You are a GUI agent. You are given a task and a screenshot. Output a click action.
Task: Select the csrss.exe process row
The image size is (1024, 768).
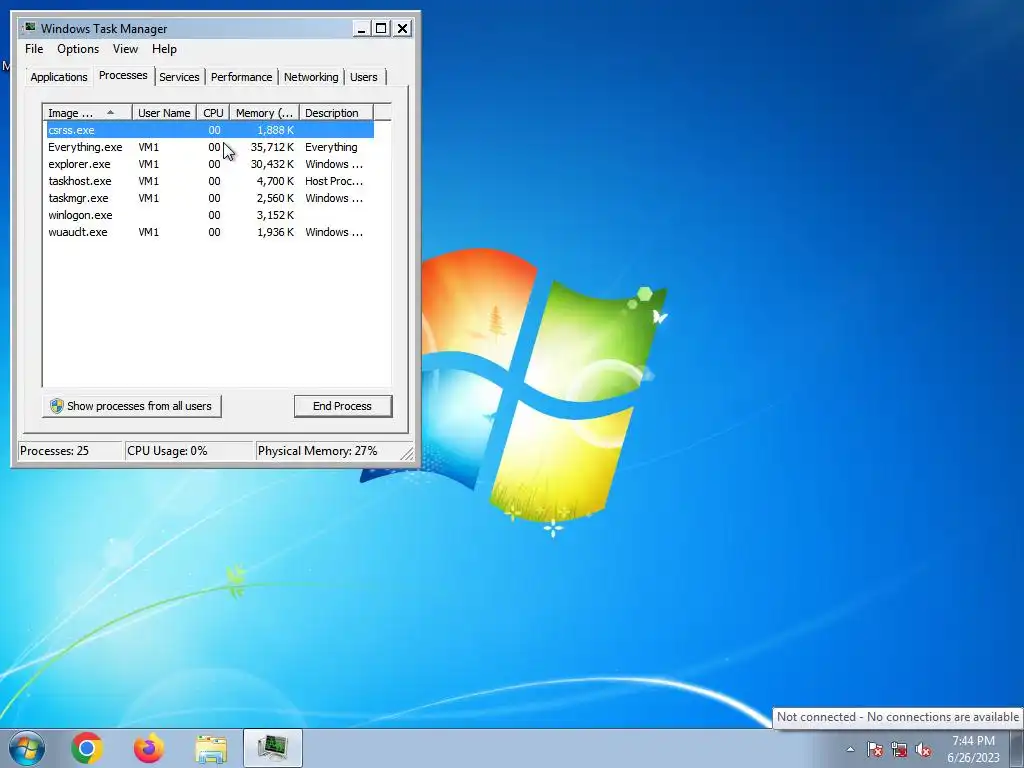click(209, 130)
